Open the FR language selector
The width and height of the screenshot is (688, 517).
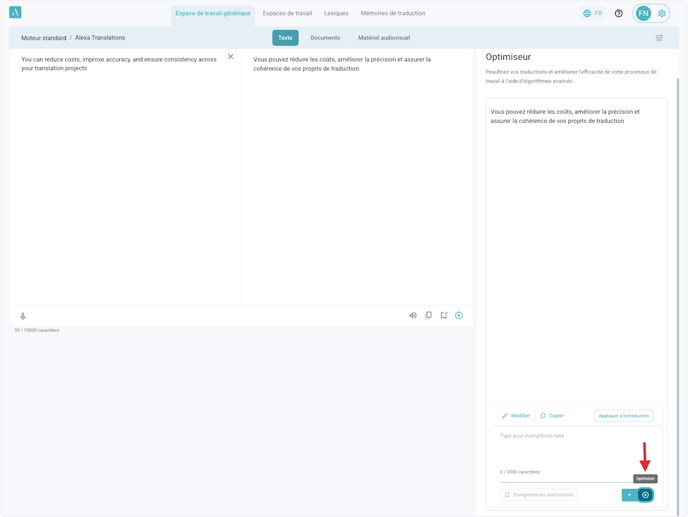pyautogui.click(x=592, y=14)
